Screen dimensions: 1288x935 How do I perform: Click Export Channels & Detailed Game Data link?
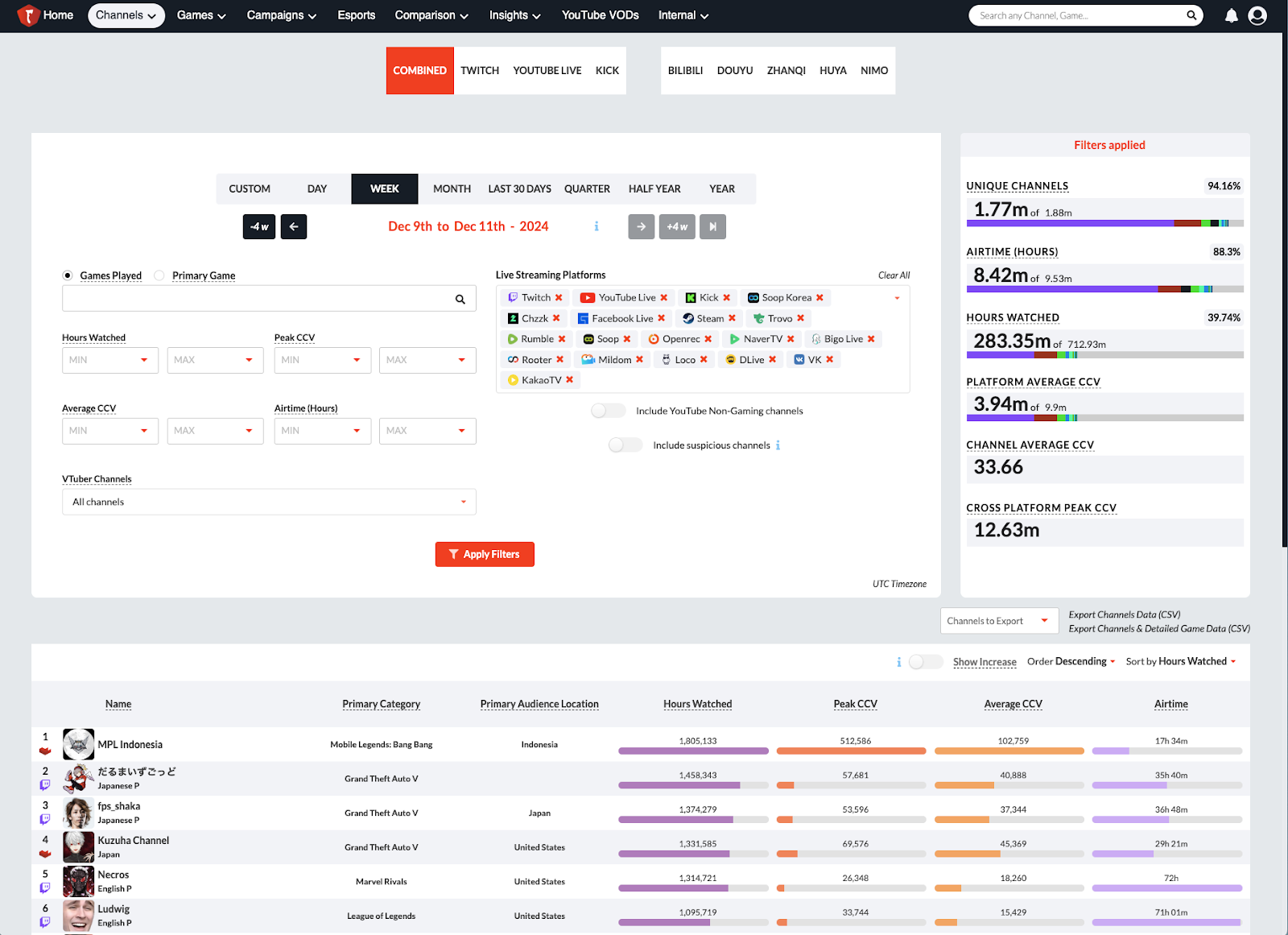point(1159,629)
